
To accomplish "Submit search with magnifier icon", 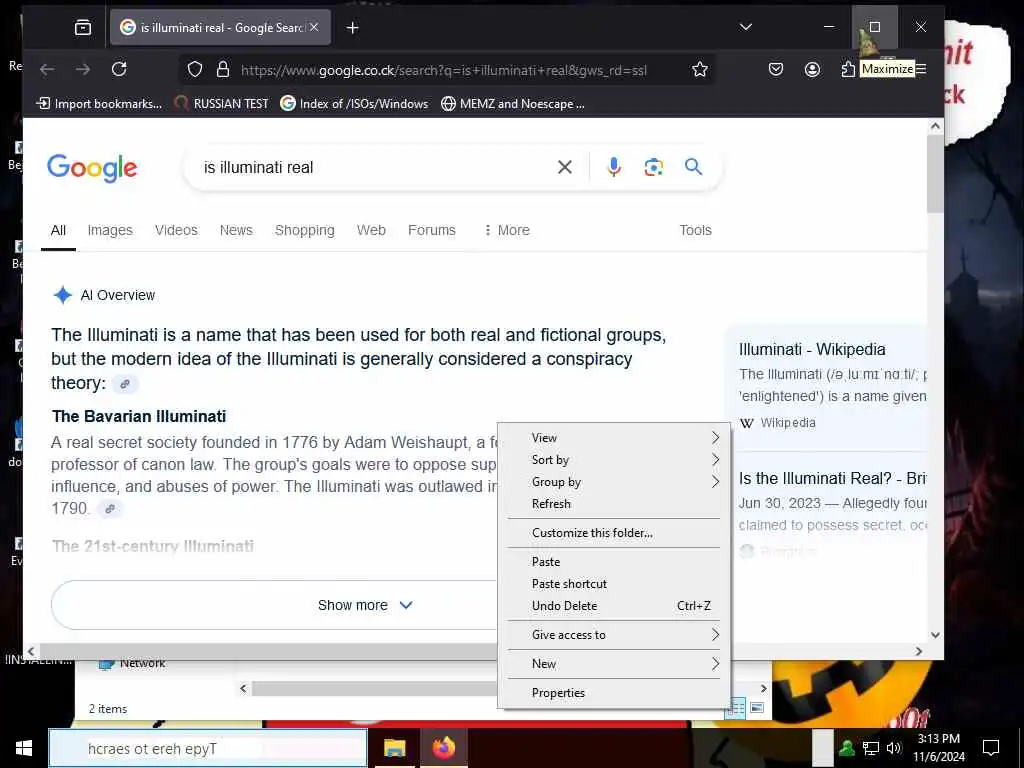I will click(694, 167).
